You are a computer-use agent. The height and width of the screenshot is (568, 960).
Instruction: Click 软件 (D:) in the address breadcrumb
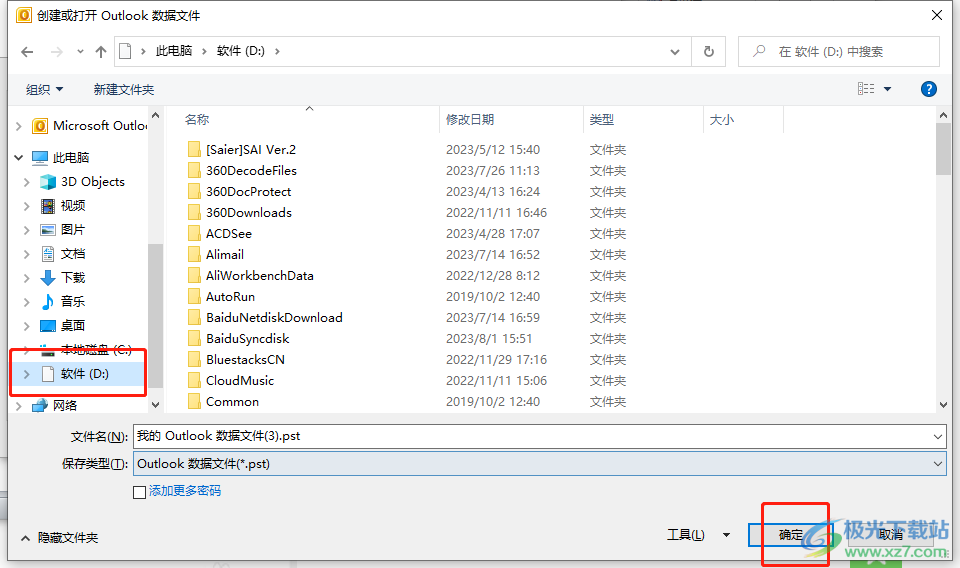pyautogui.click(x=241, y=51)
